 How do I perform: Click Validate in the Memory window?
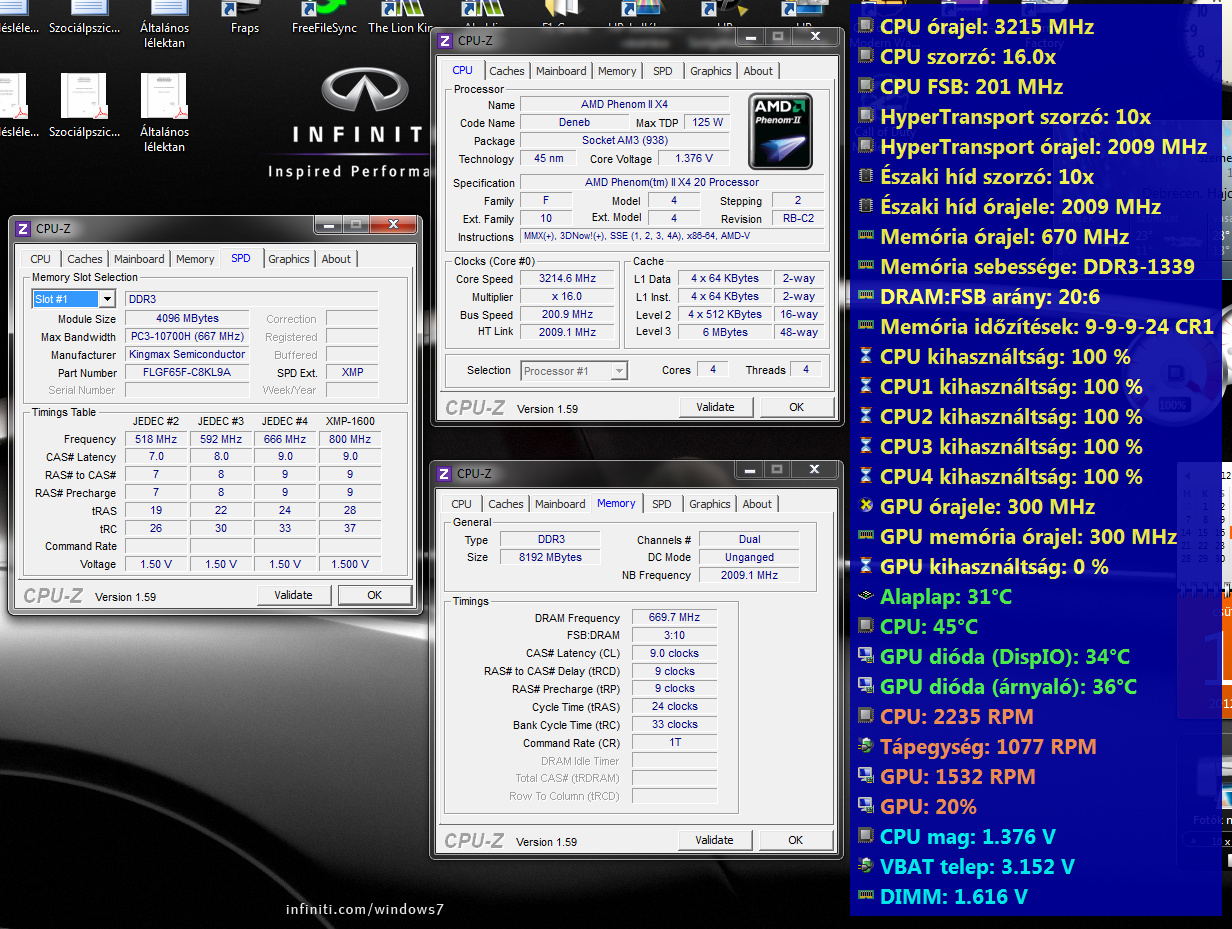click(x=715, y=840)
